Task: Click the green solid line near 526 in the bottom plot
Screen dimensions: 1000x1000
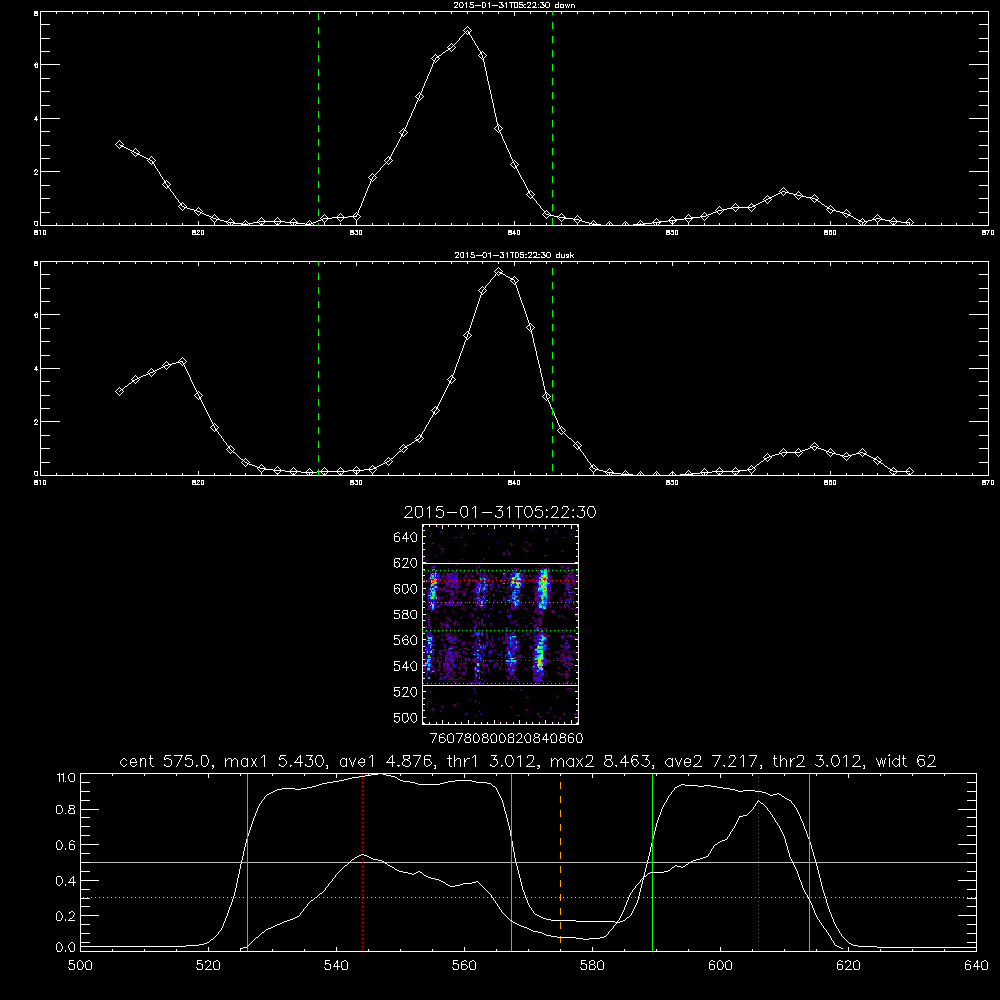Action: (x=247, y=861)
